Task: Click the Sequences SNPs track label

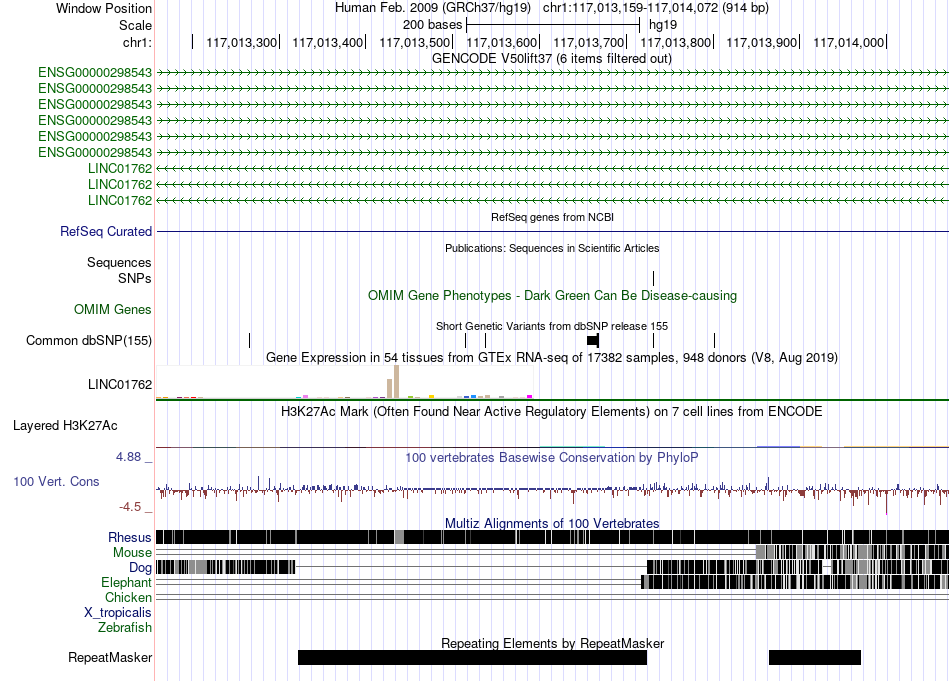Action: (119, 270)
